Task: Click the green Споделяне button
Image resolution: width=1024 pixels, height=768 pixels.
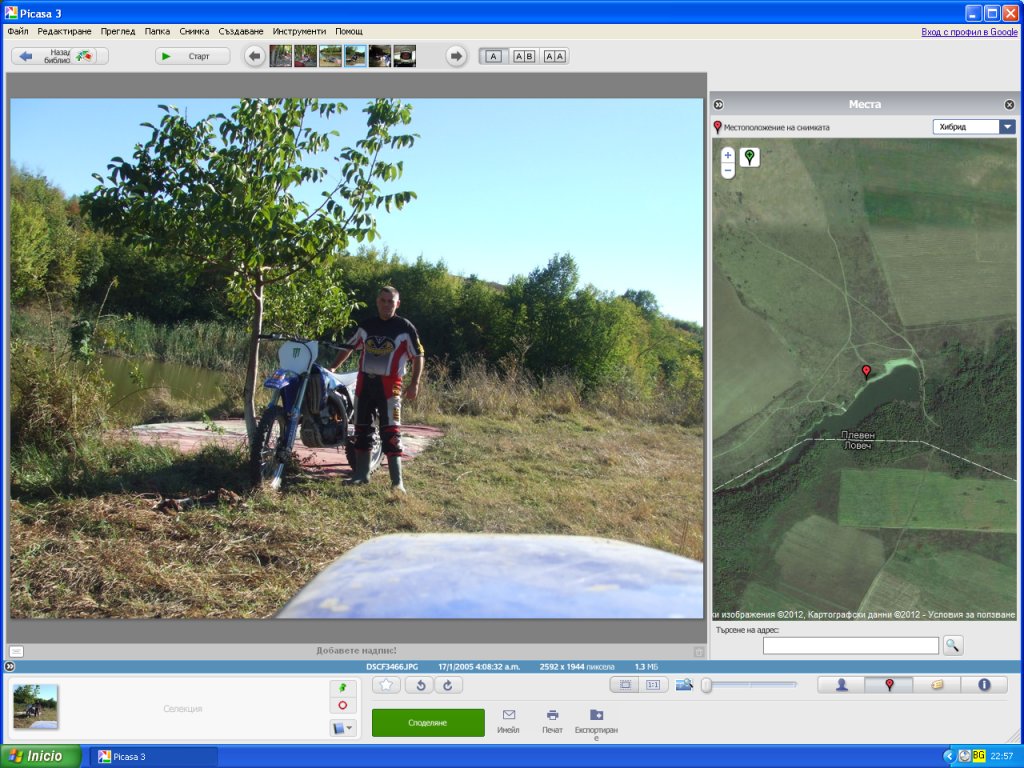Action: point(428,722)
